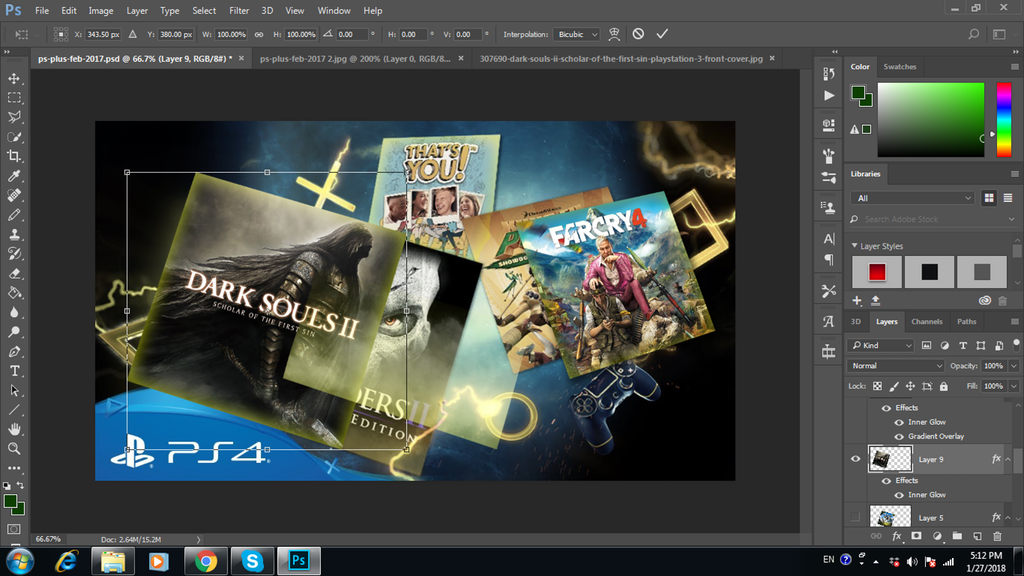Select the Crop tool
This screenshot has height=576, width=1024.
point(14,156)
